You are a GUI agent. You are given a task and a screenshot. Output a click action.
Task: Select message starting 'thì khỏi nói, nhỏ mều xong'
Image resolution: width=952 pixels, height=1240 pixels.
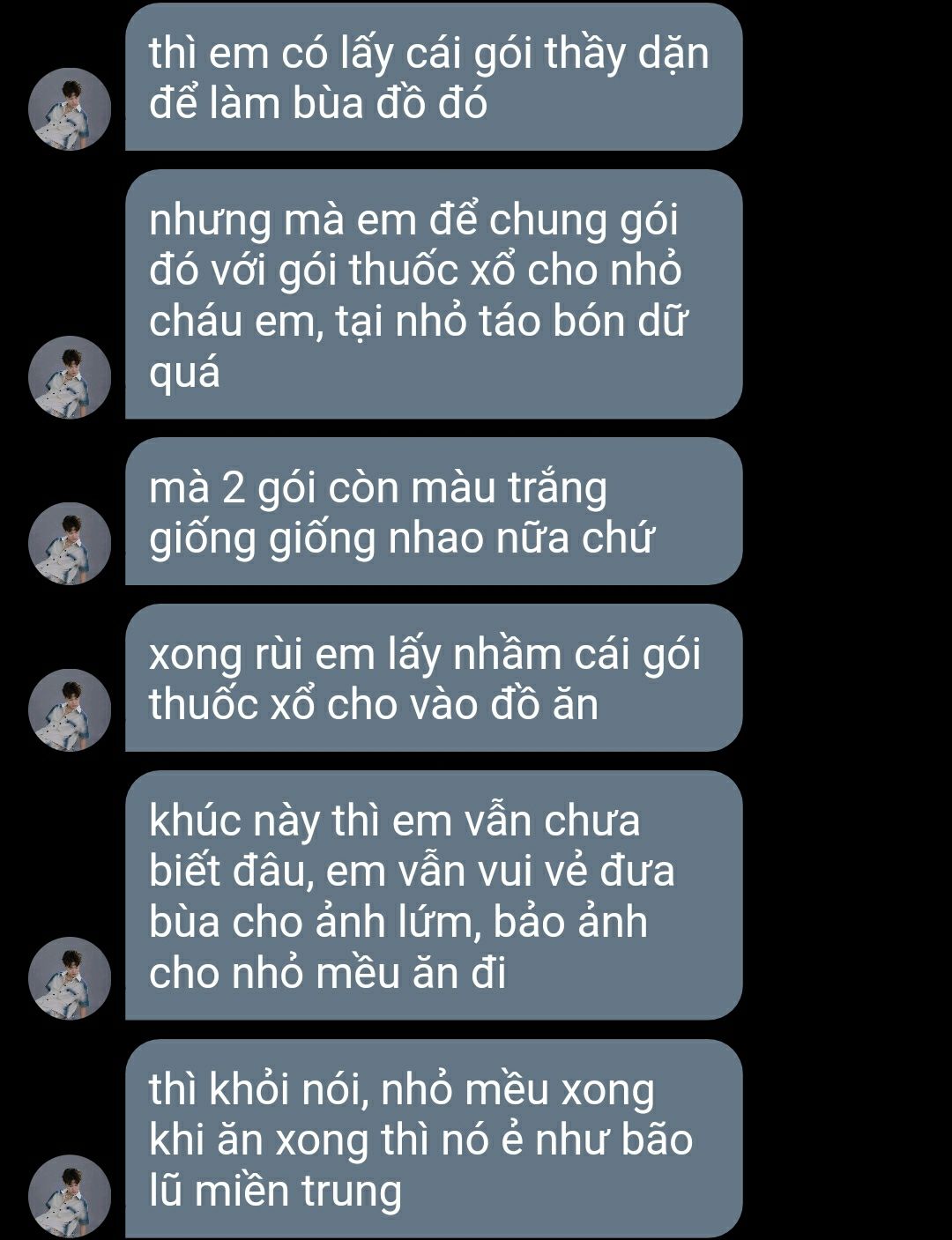coord(434,1139)
